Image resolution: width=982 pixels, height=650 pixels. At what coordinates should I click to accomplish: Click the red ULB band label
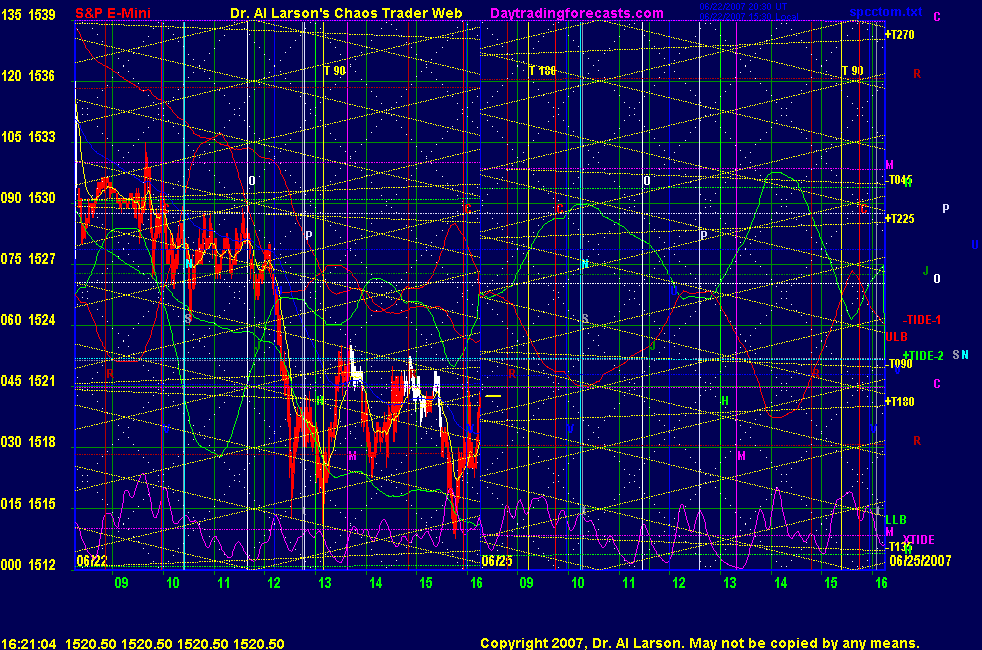[x=896, y=337]
